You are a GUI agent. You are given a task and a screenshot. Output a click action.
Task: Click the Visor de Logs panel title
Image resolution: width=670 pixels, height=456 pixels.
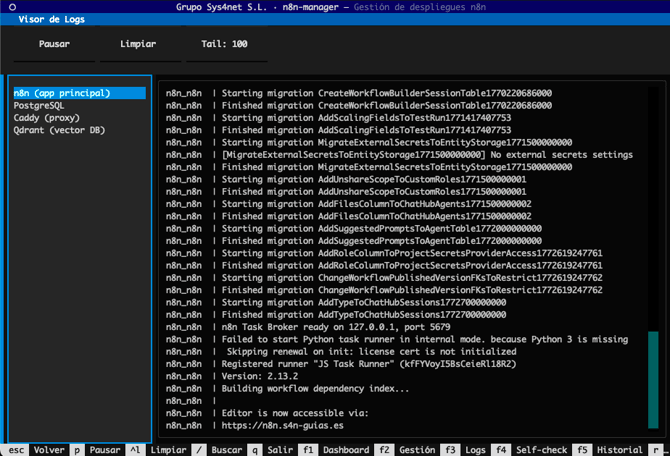click(52, 20)
